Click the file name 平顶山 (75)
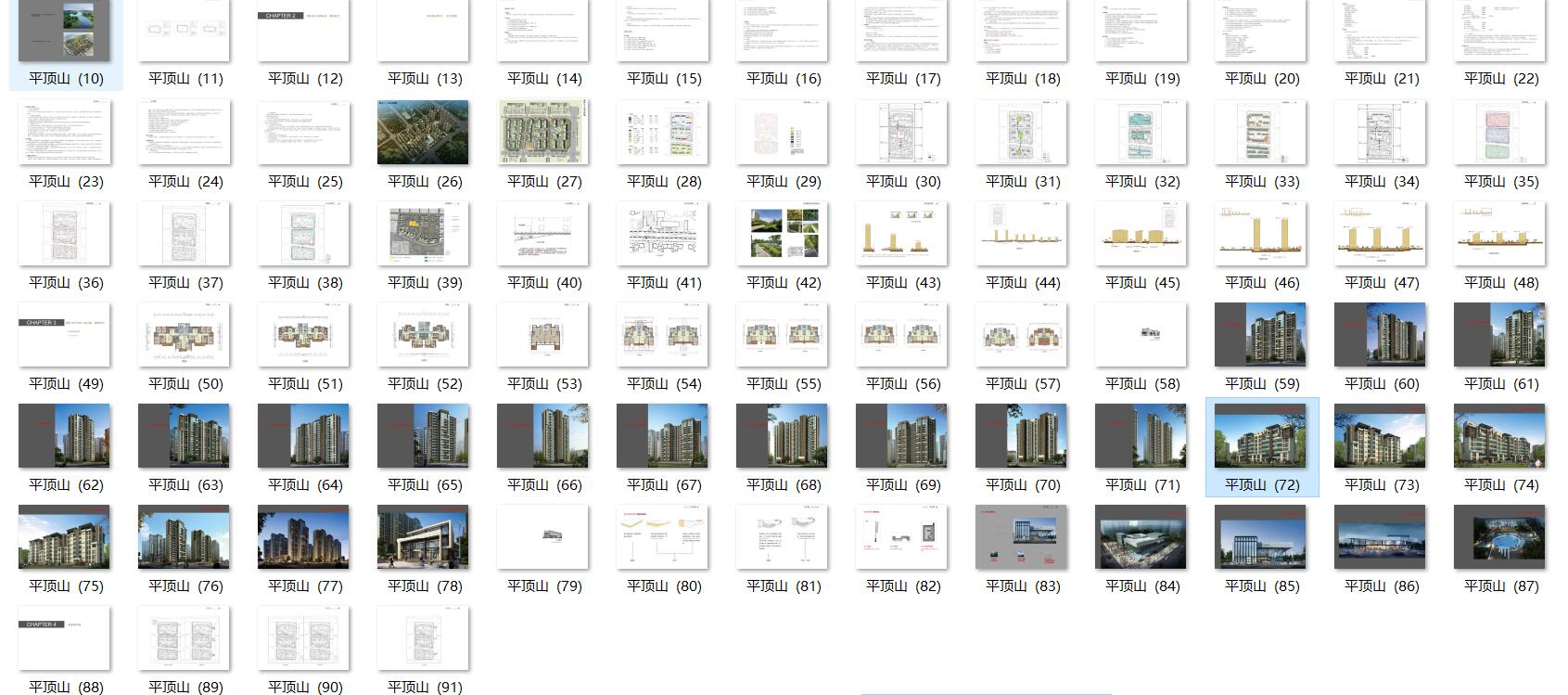This screenshot has width=1568, height=695. click(66, 586)
